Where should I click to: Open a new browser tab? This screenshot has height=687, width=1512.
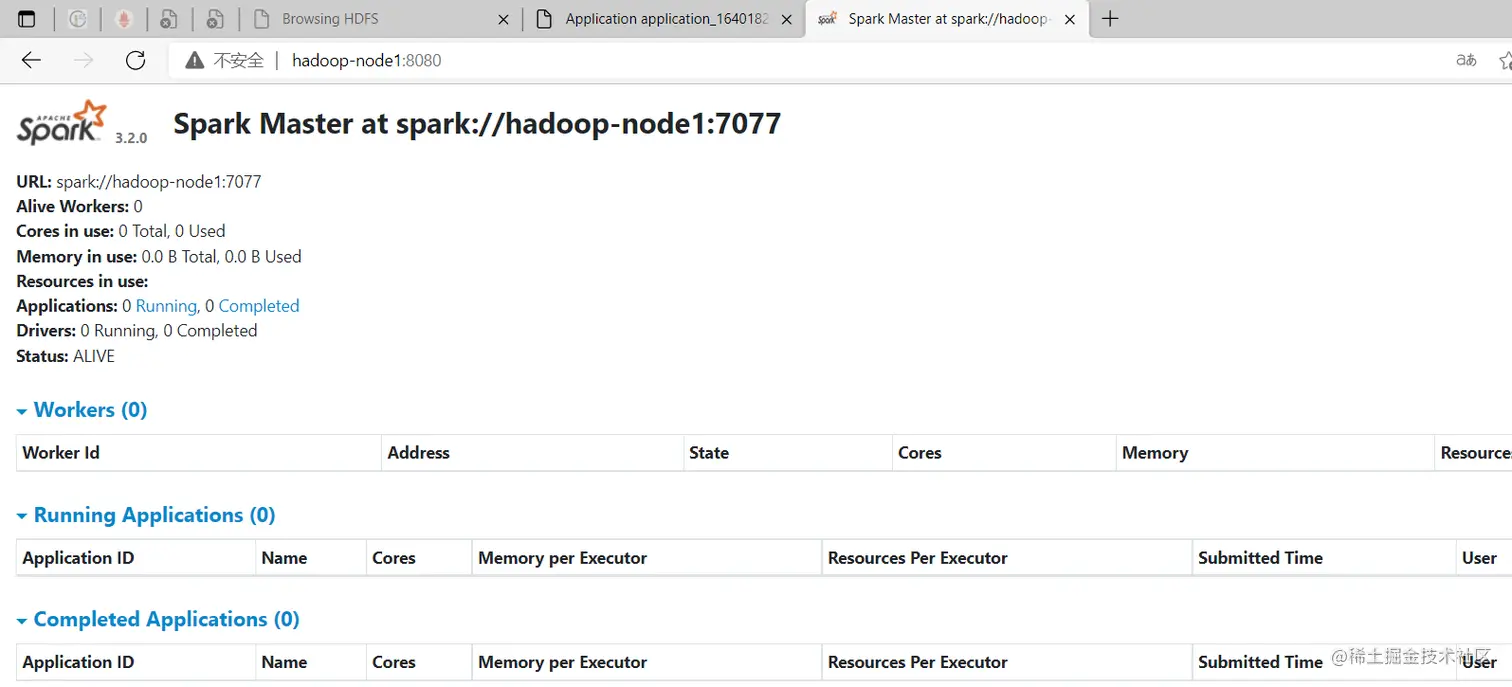[1109, 19]
